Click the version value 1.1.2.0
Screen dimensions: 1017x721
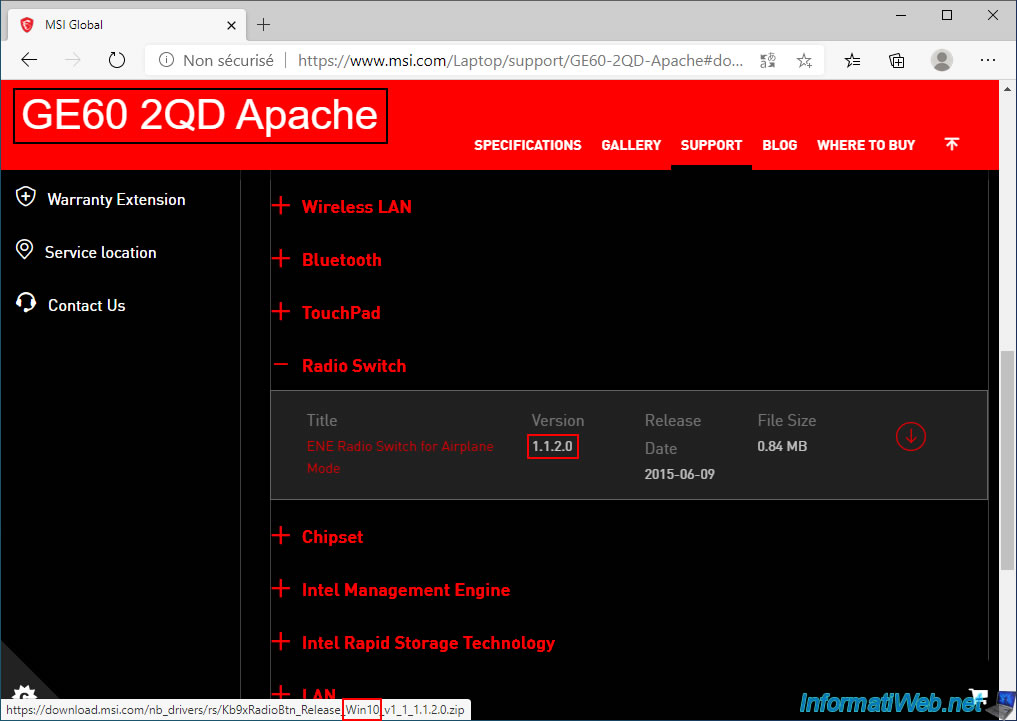(553, 446)
